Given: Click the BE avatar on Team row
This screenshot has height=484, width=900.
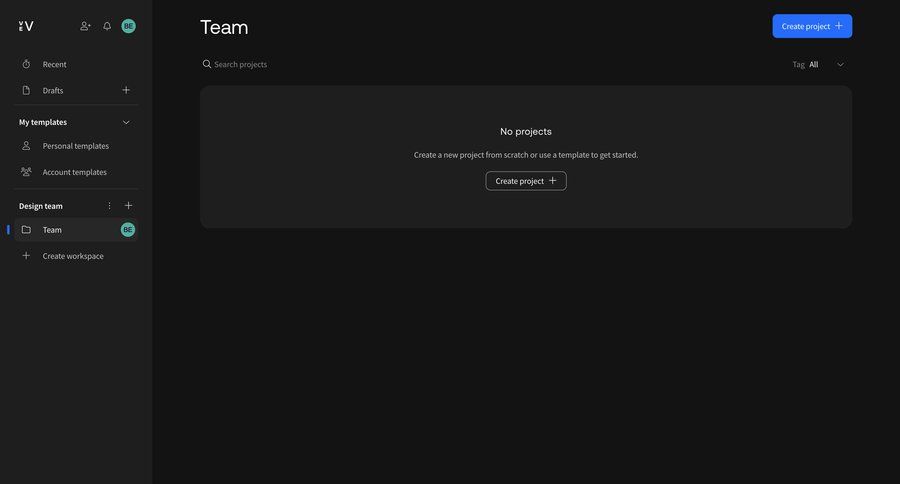Looking at the screenshot, I should coord(128,230).
